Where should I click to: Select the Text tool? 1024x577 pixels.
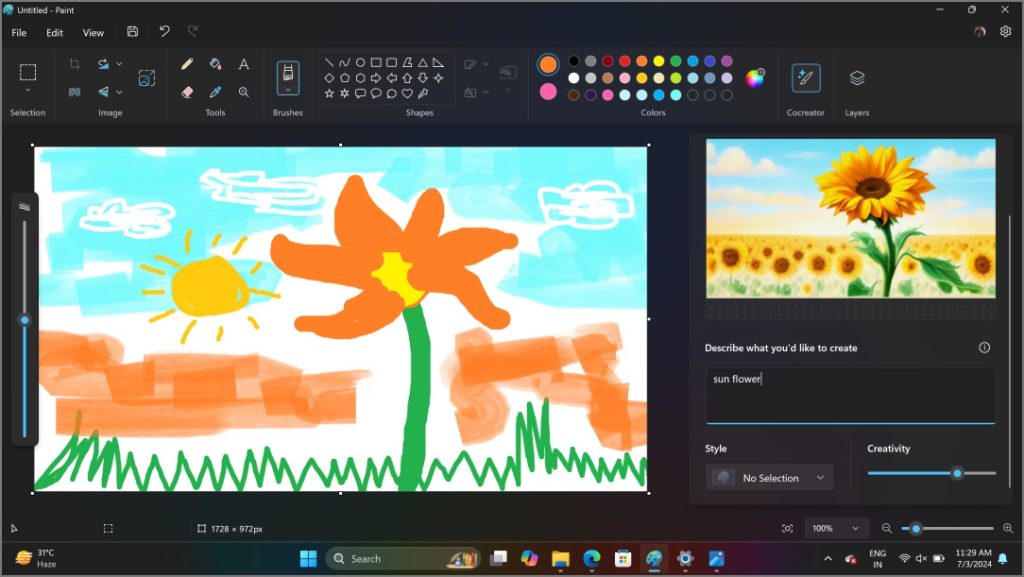(243, 63)
